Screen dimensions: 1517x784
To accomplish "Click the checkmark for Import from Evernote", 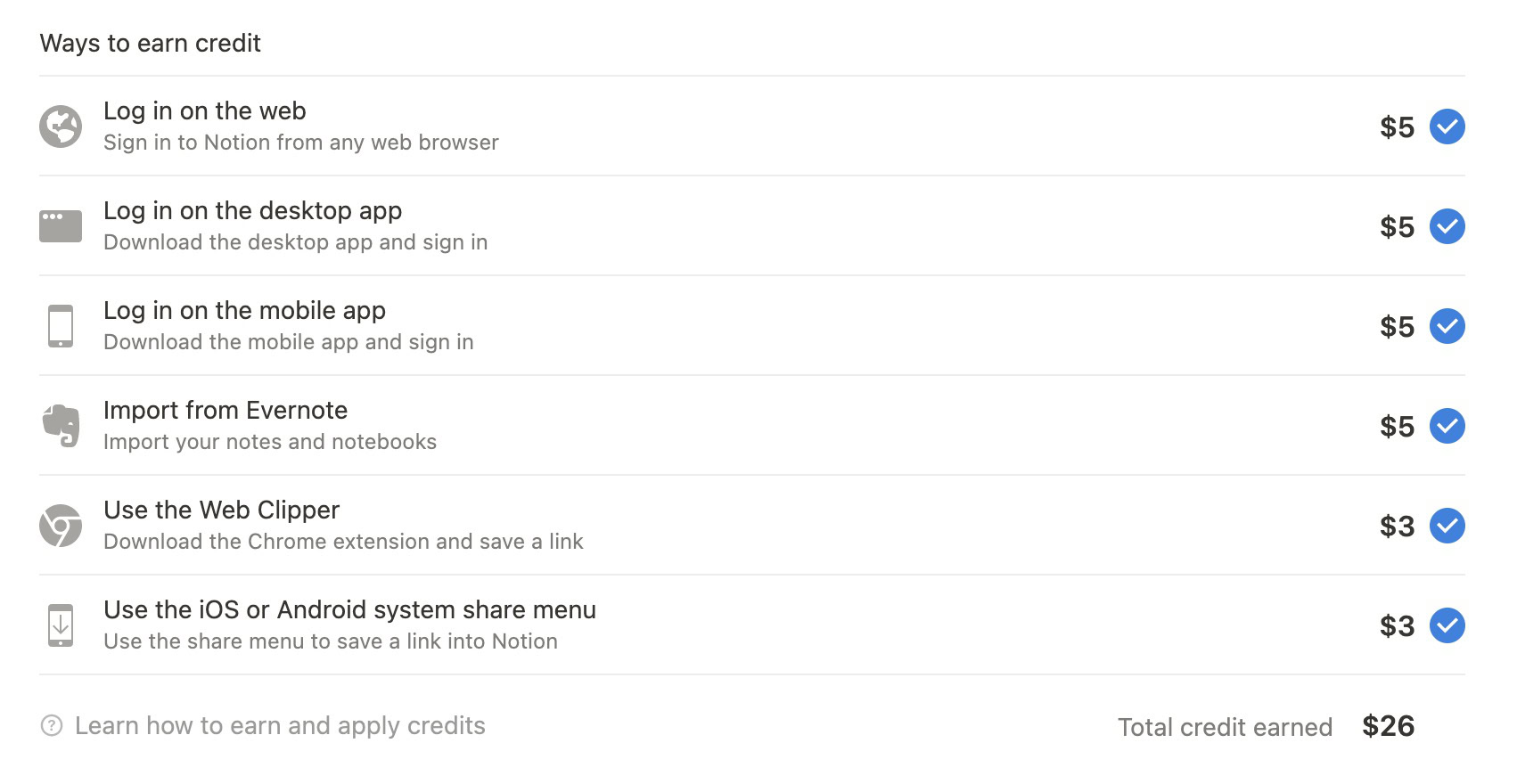I will [1447, 426].
